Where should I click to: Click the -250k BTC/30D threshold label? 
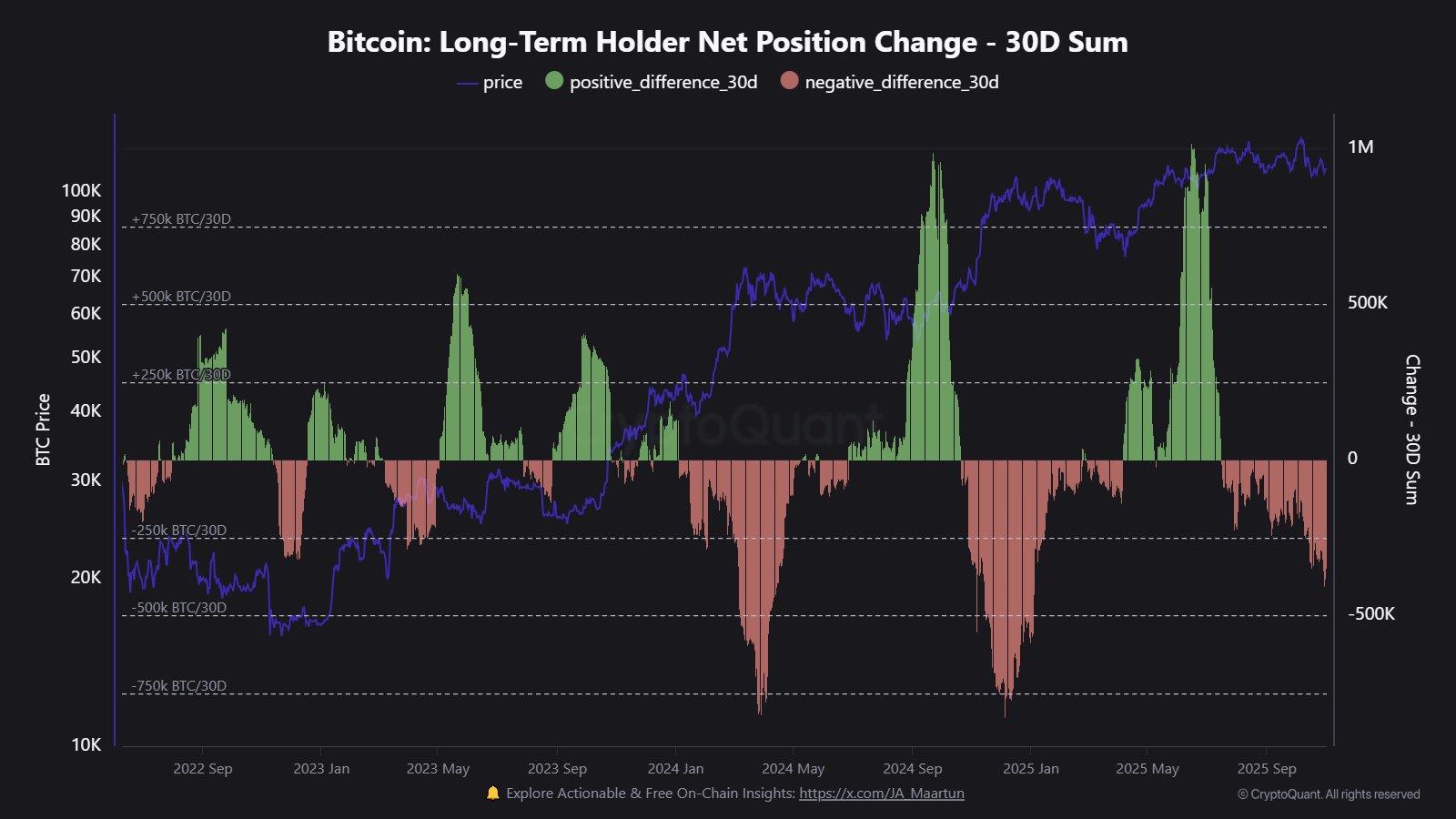tap(178, 531)
